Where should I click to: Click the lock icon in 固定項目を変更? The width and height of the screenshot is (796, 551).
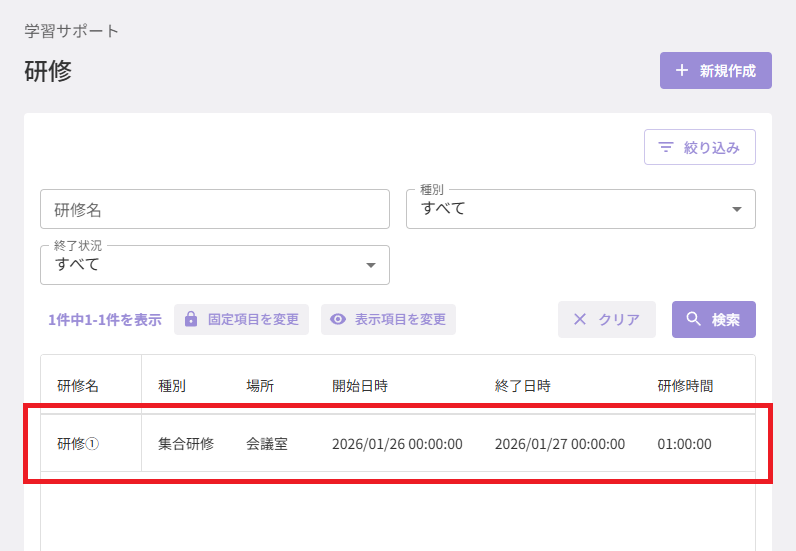[191, 319]
